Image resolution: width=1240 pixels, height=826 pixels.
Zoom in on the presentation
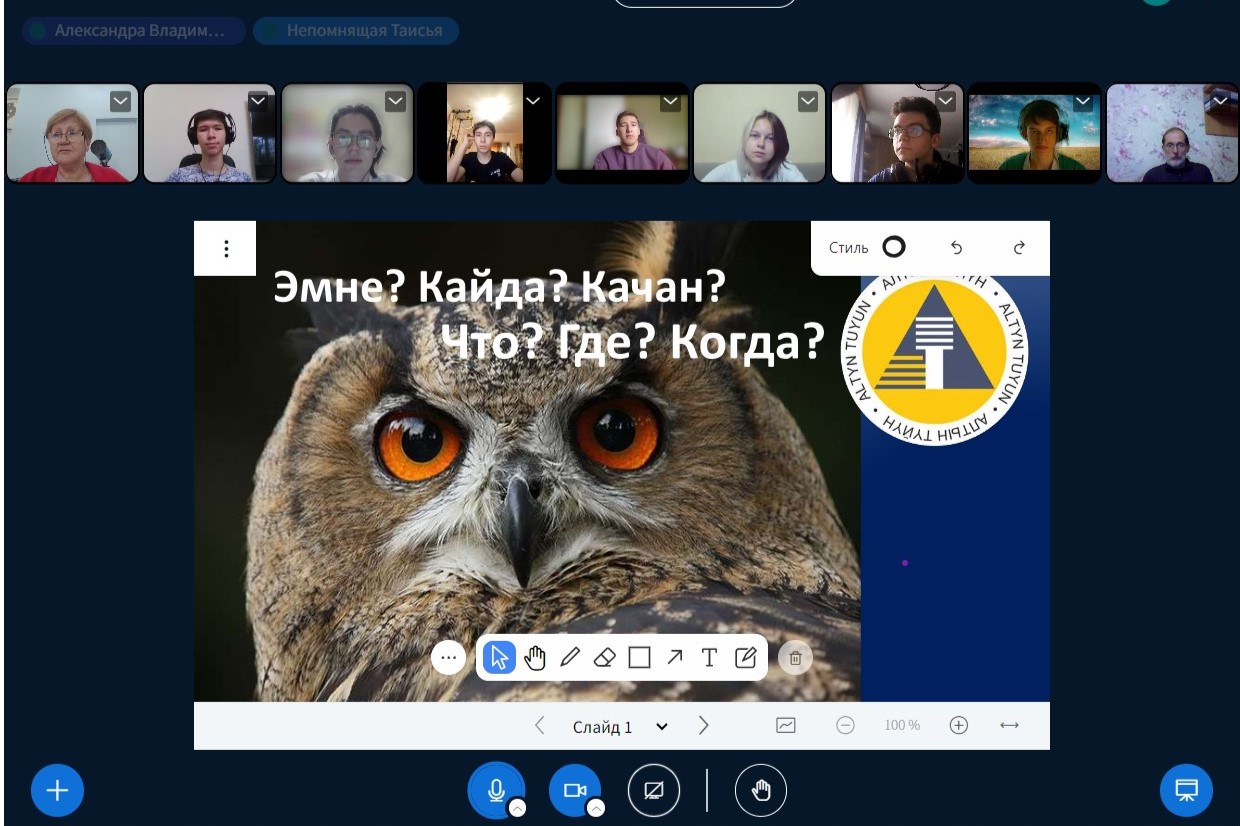pos(958,726)
